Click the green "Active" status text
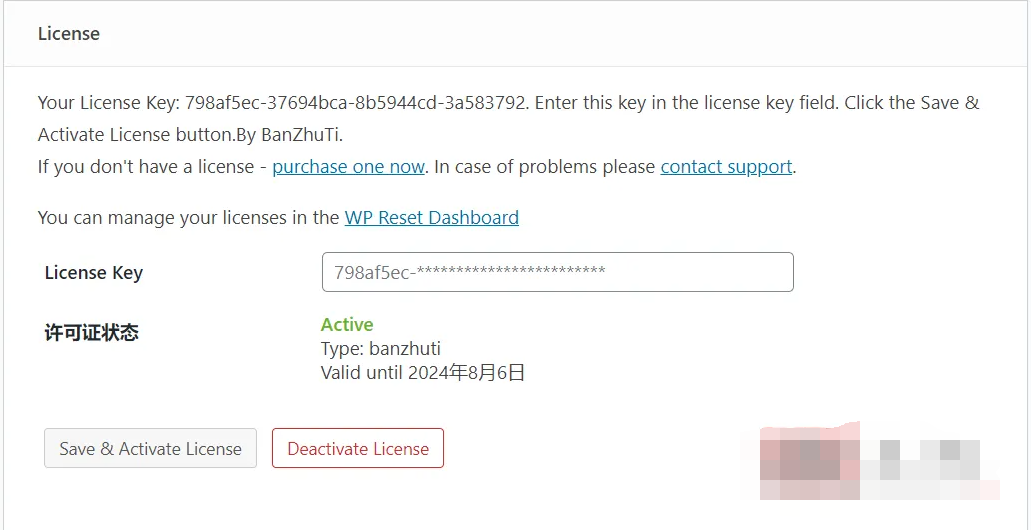Screen dimensions: 1031x530 [347, 324]
